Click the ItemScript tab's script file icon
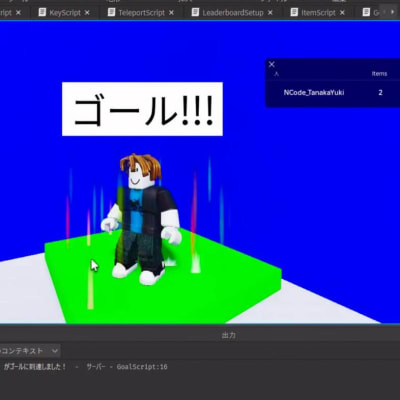The image size is (400, 400). pos(294,12)
